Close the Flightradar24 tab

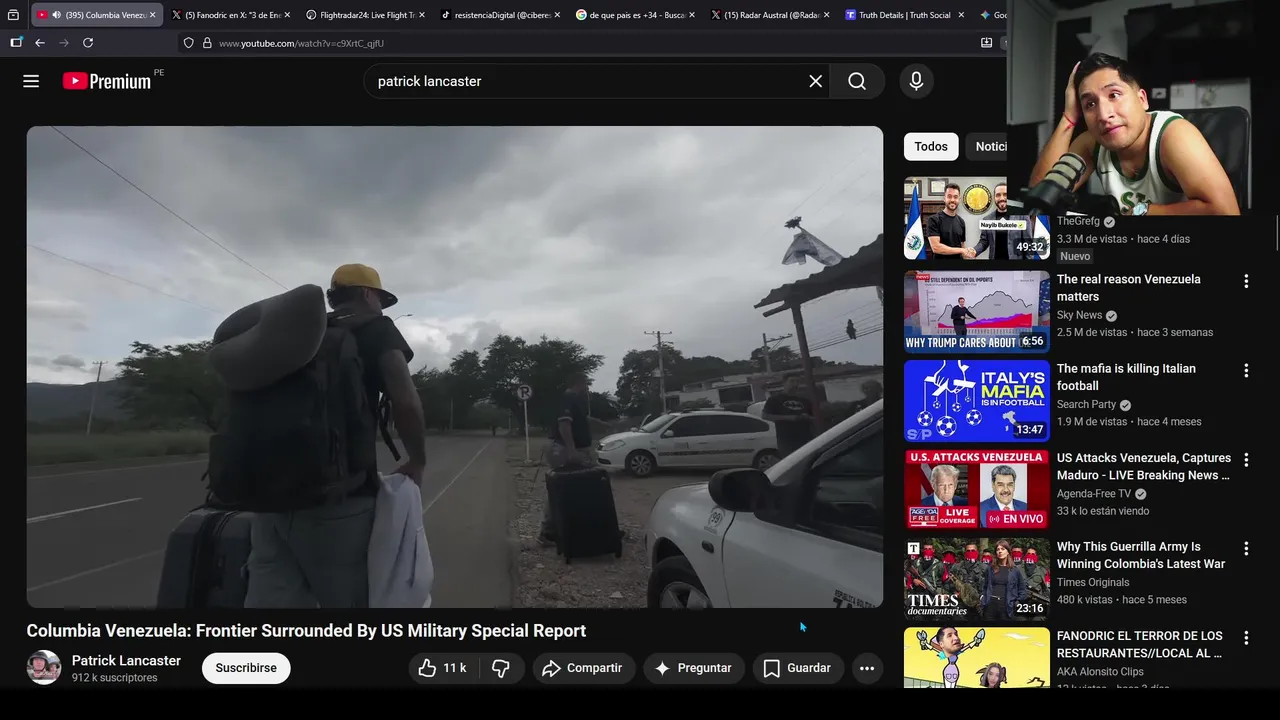[x=422, y=15]
